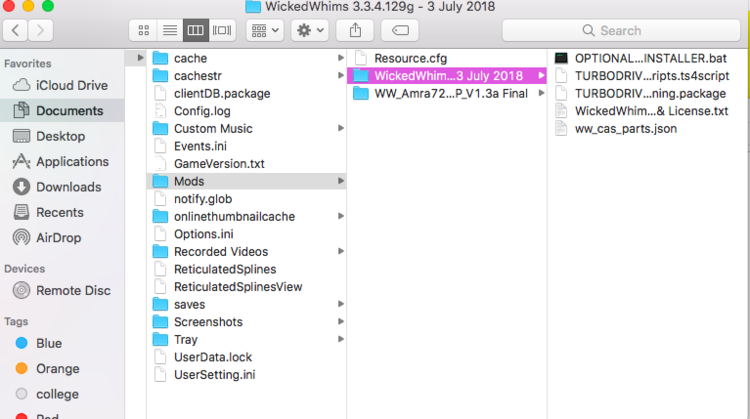Image resolution: width=750 pixels, height=419 pixels.
Task: Select the GameVersion.txt file
Action: pos(247,164)
